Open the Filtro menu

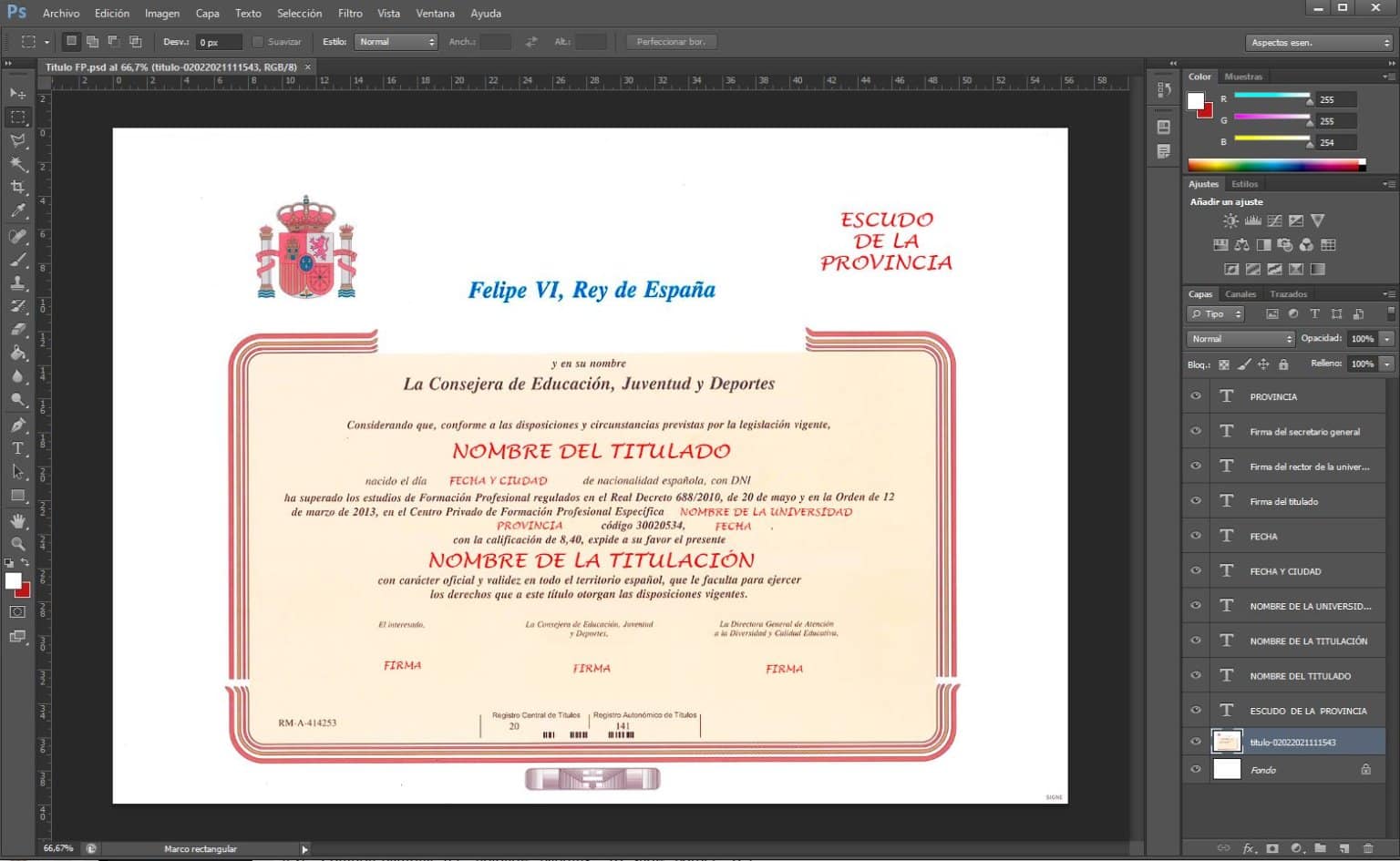[x=350, y=13]
